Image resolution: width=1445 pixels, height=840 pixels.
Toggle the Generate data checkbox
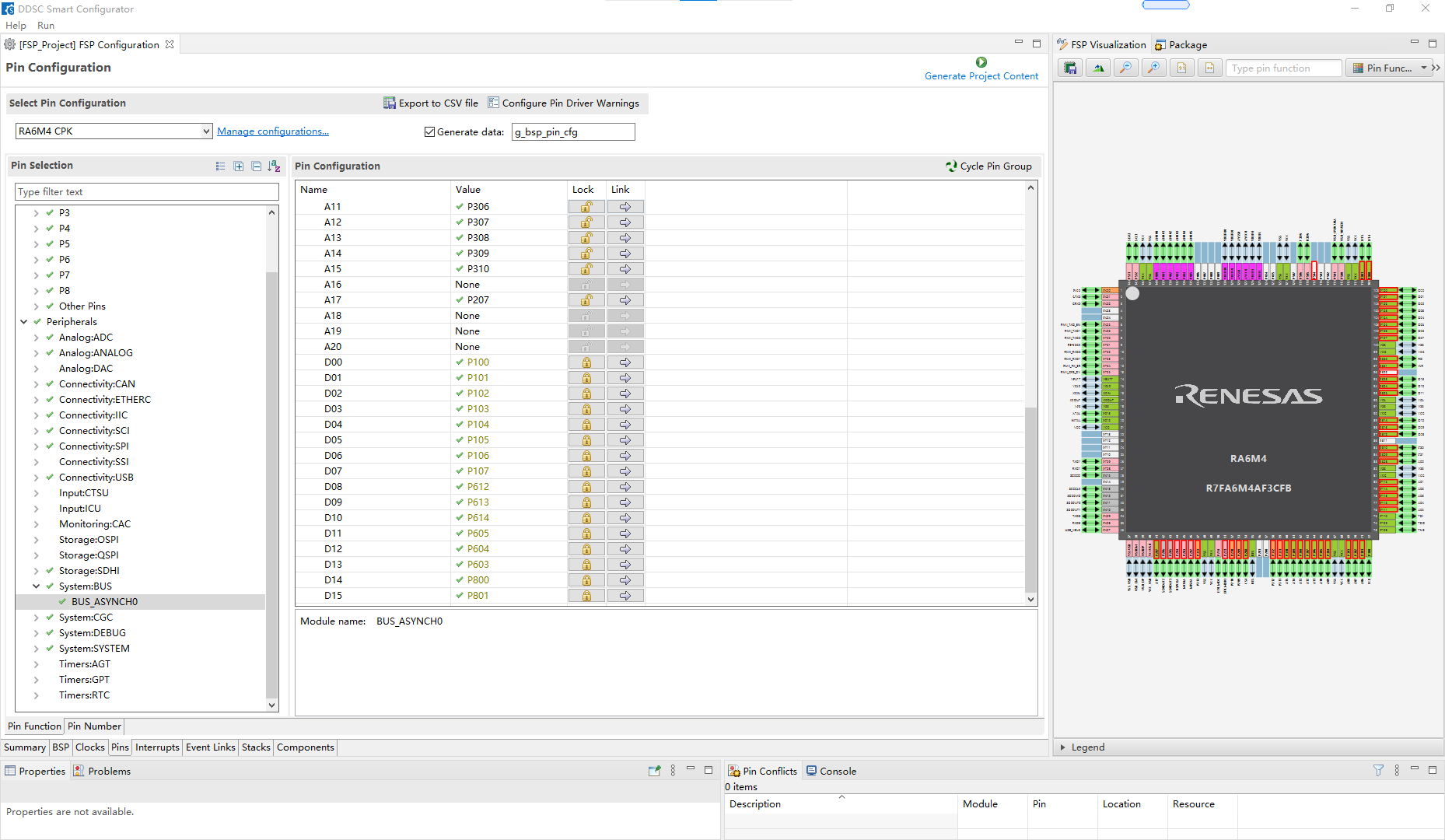429,132
